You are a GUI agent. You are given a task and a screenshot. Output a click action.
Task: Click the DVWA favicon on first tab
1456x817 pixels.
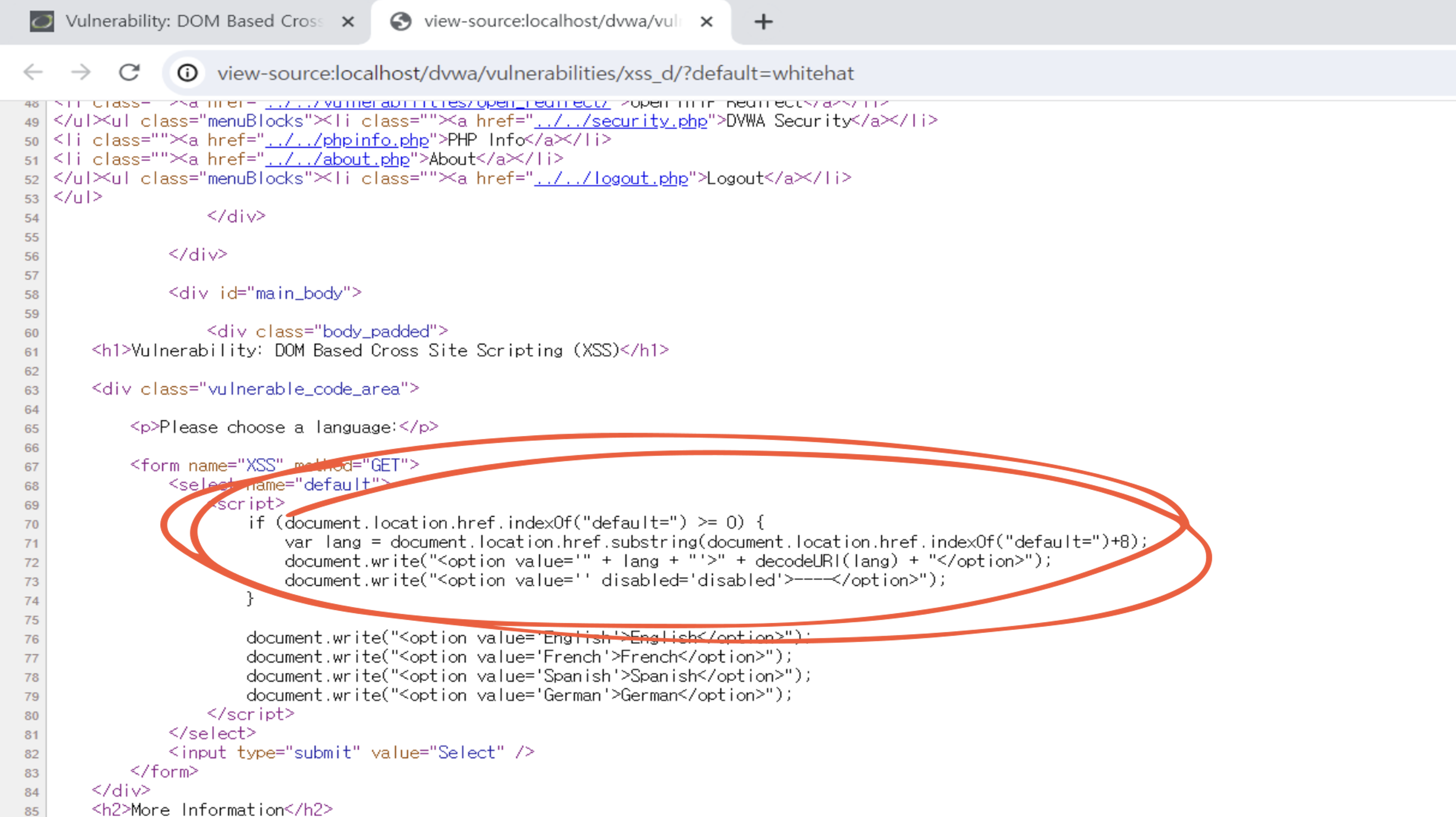pyautogui.click(x=42, y=22)
